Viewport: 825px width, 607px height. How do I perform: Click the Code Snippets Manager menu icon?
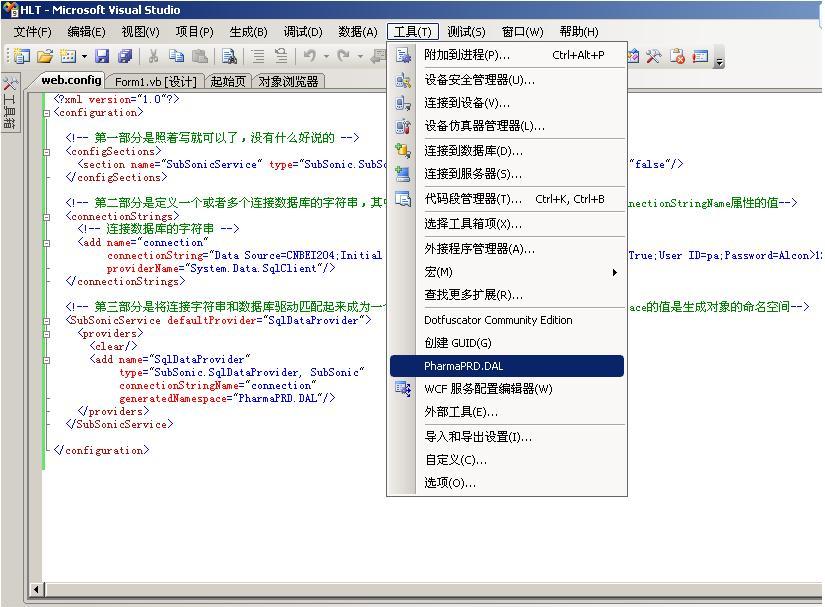point(403,199)
